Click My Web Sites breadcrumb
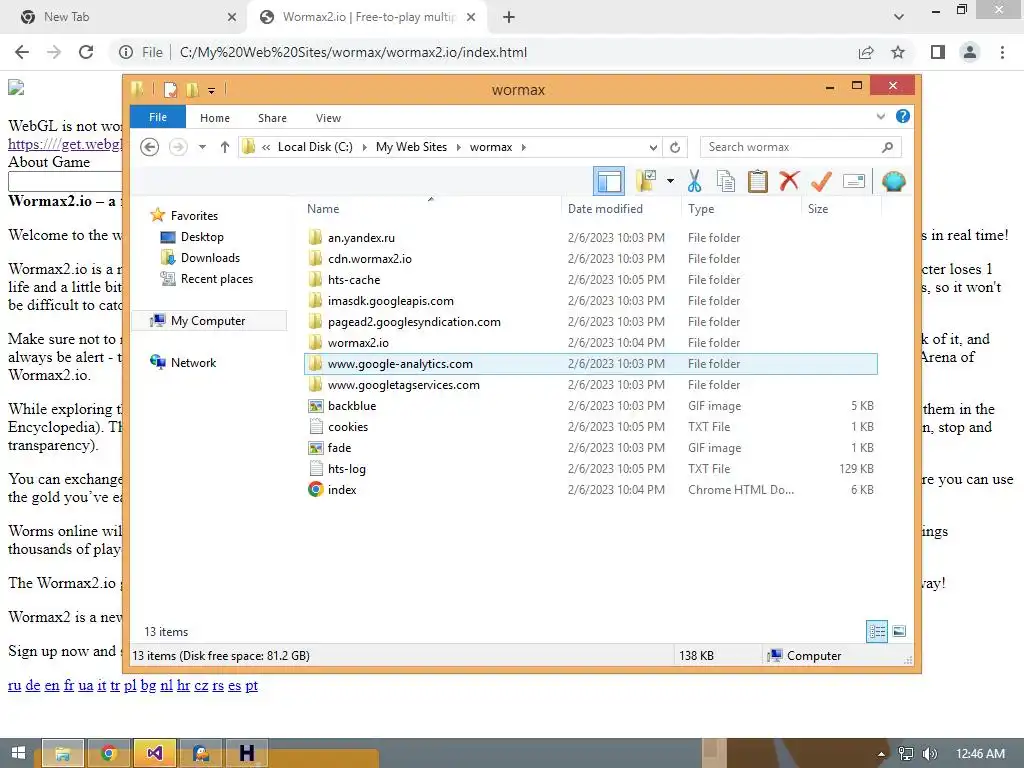Screen dimensions: 1024x768 pyautogui.click(x=411, y=147)
